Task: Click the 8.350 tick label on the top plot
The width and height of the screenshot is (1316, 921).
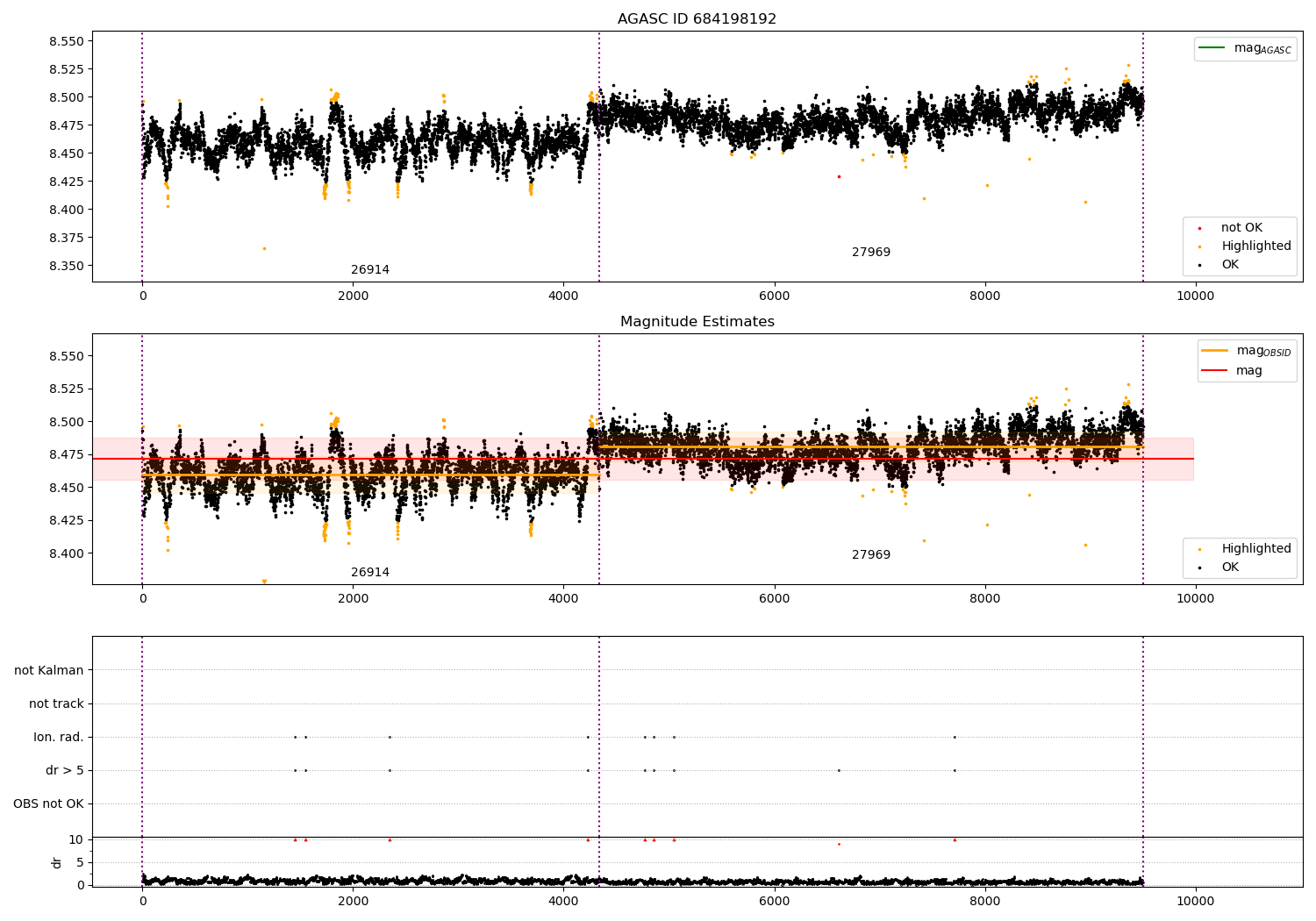Action: click(x=66, y=266)
